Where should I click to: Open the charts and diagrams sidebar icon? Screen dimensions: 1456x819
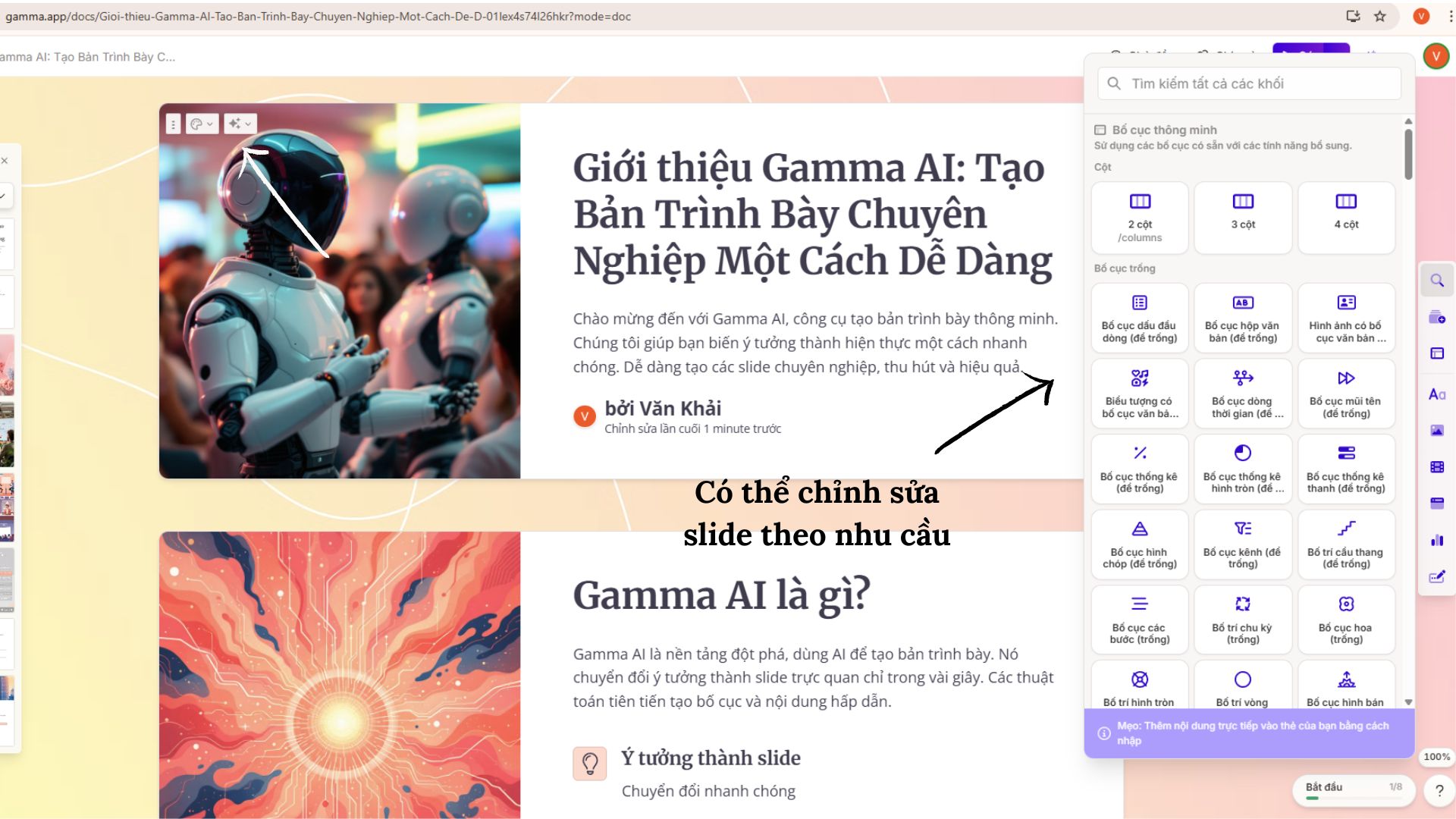1437,541
